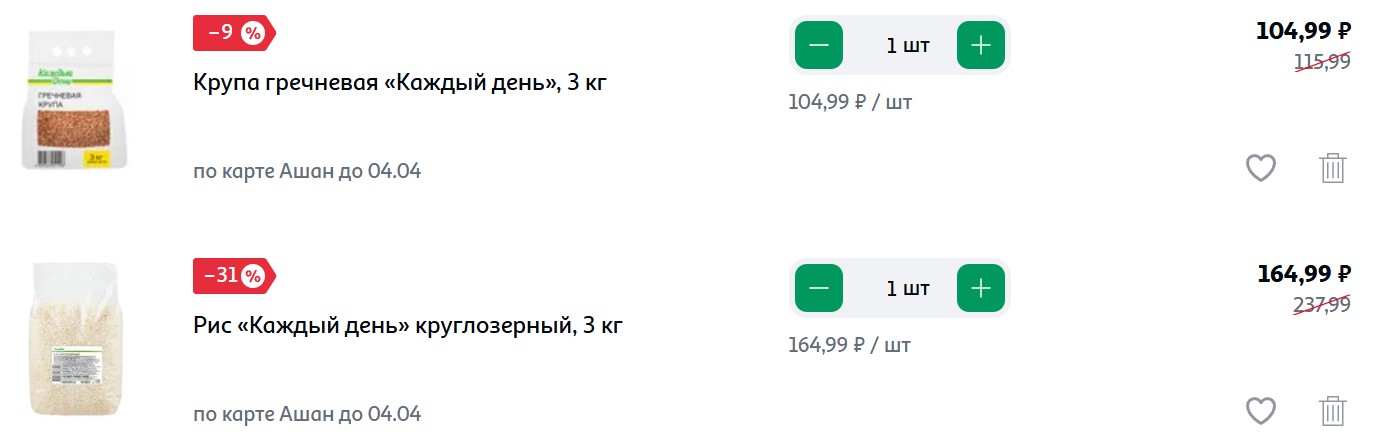Image resolution: width=1382 pixels, height=441 pixels.
Task: Increase buckwheat quantity with plus button
Action: (x=981, y=45)
